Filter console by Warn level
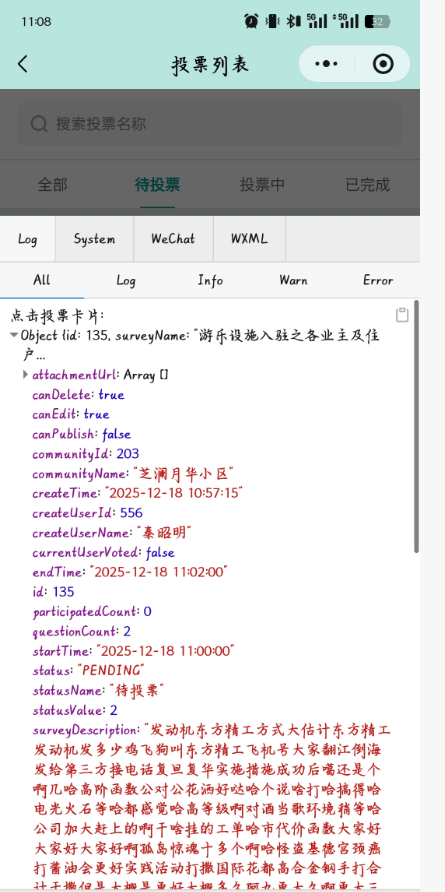This screenshot has width=445, height=892. [x=294, y=280]
